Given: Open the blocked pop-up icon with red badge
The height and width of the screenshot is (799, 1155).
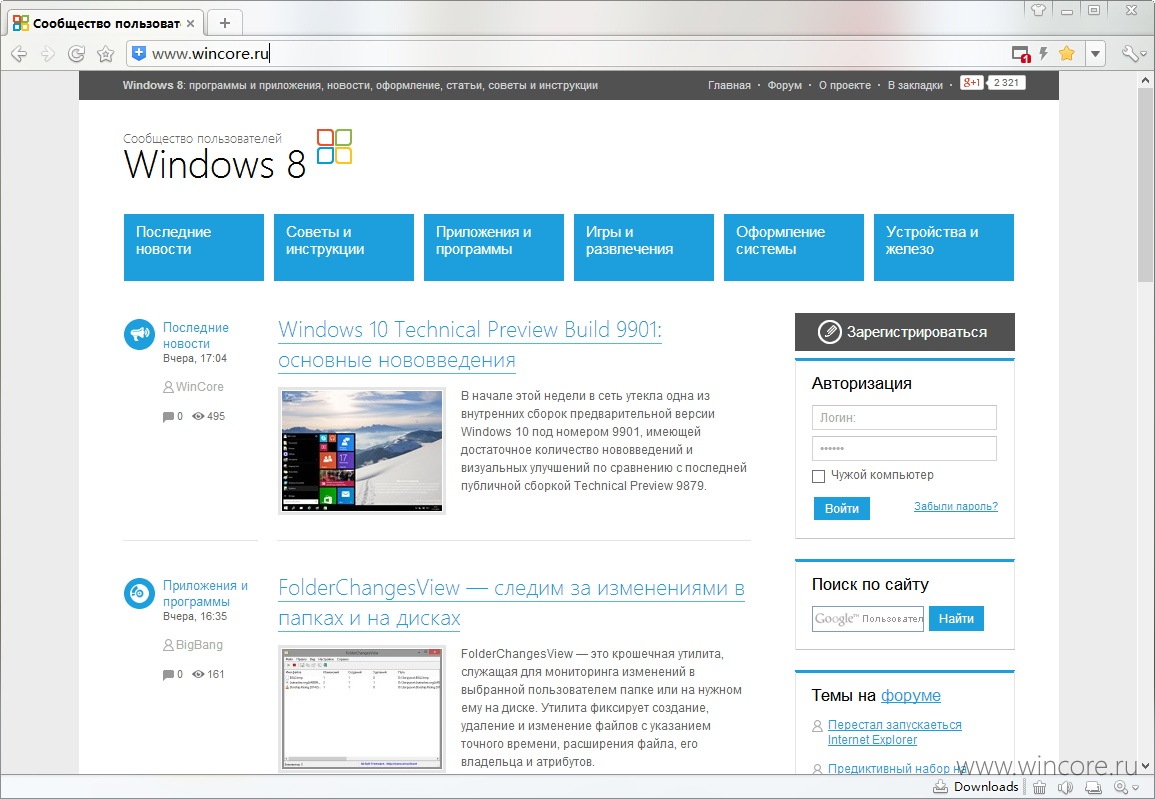Looking at the screenshot, I should [1020, 54].
